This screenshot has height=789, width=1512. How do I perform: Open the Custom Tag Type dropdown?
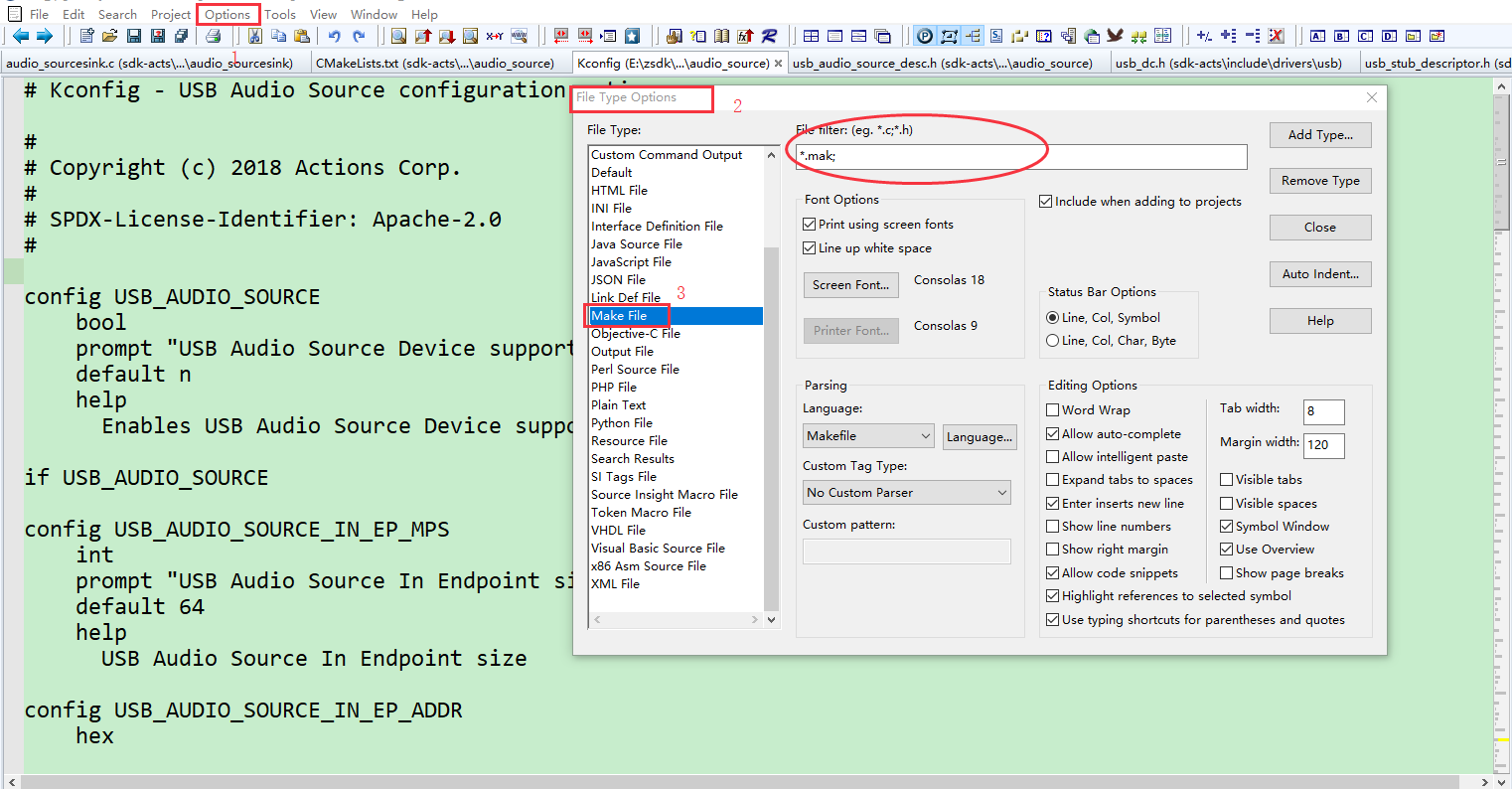click(x=906, y=492)
